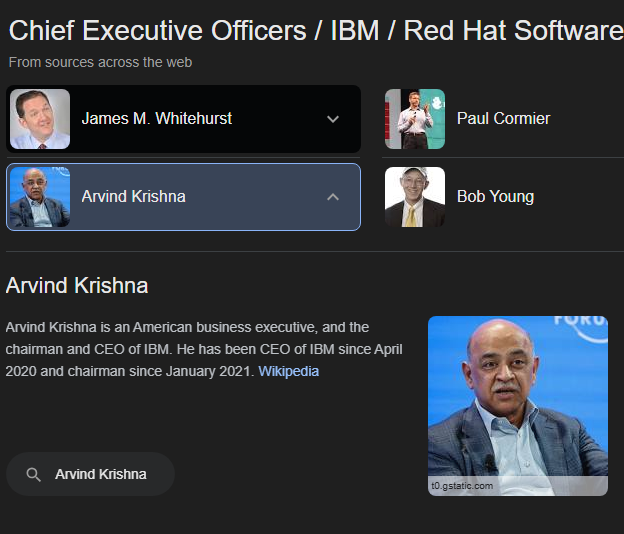Follow the Wikipedia link
This screenshot has width=624, height=534.
[x=289, y=371]
